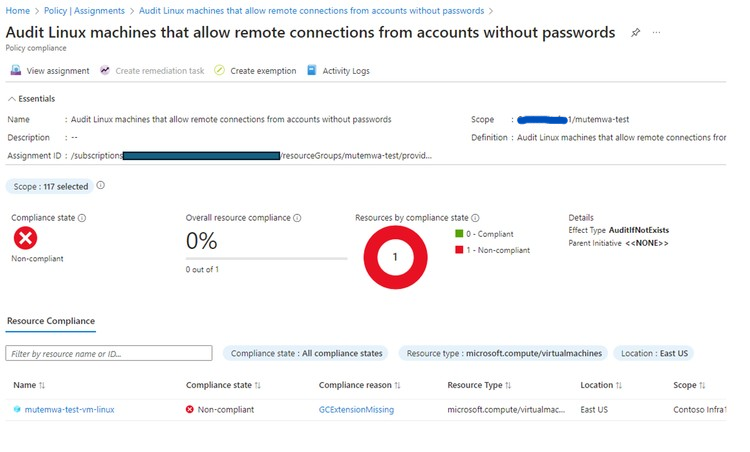This screenshot has height=452, width=750.
Task: Click the info icon beside Scope selector
Action: pyautogui.click(x=100, y=185)
